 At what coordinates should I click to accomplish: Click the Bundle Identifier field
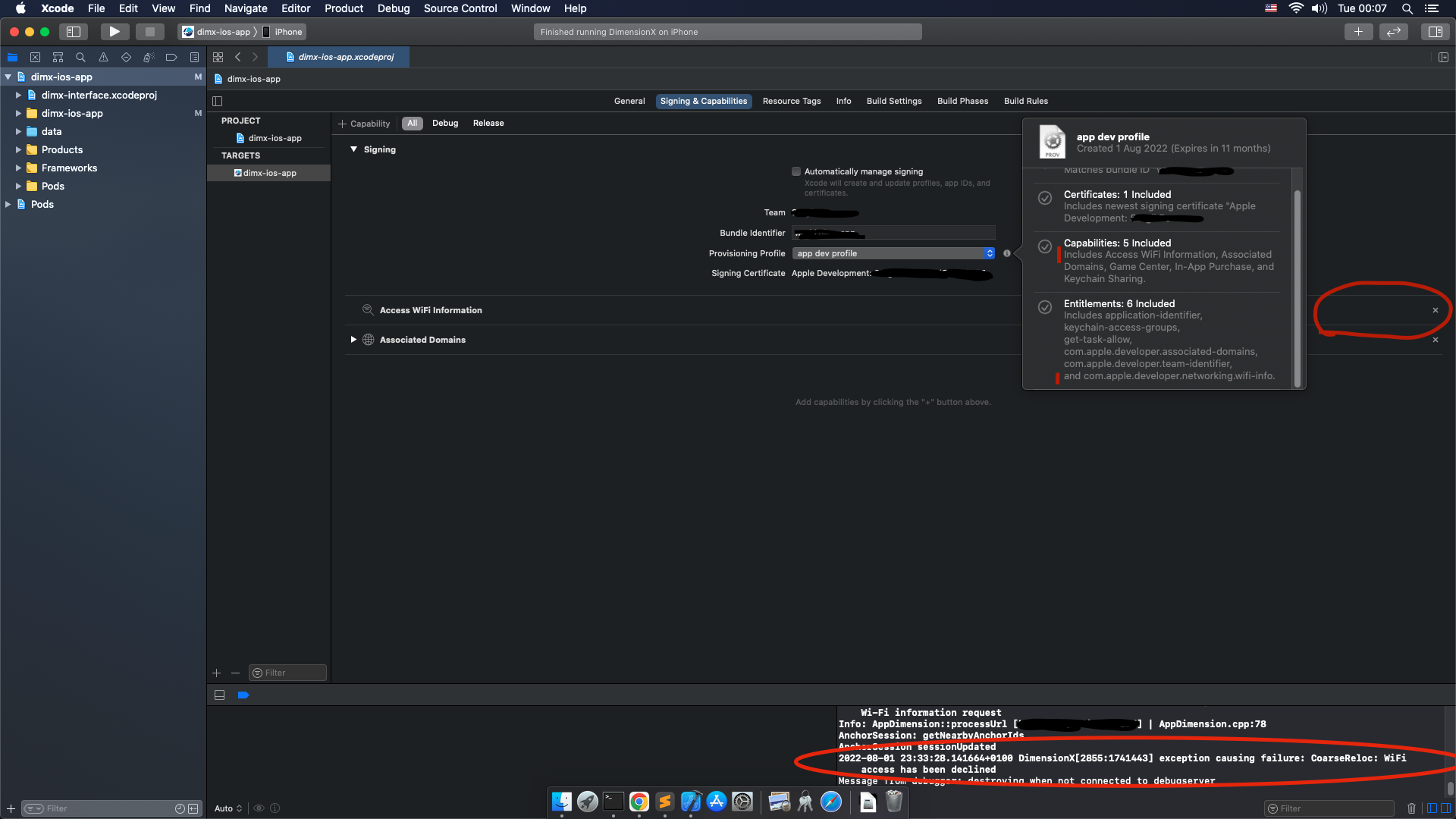893,233
